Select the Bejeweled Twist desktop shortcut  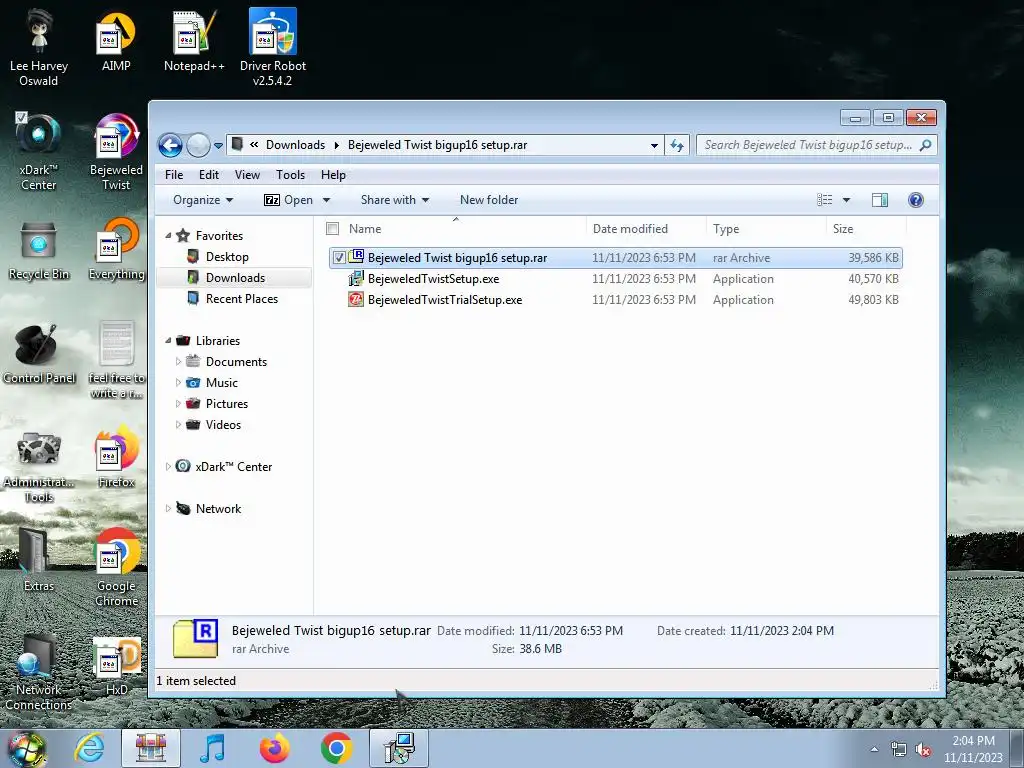coord(116,152)
